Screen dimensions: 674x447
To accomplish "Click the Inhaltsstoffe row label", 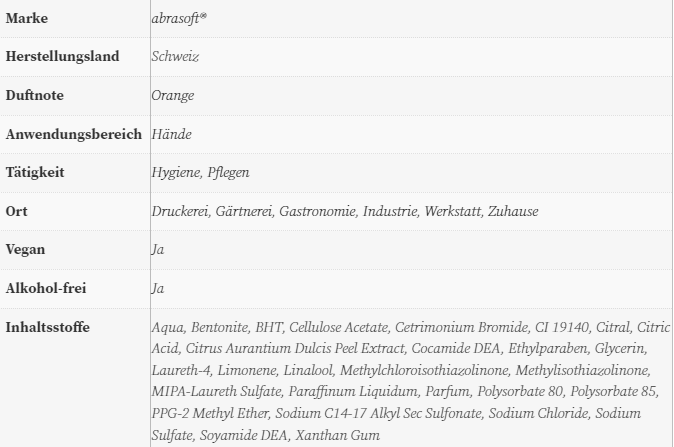I will click(x=46, y=327).
